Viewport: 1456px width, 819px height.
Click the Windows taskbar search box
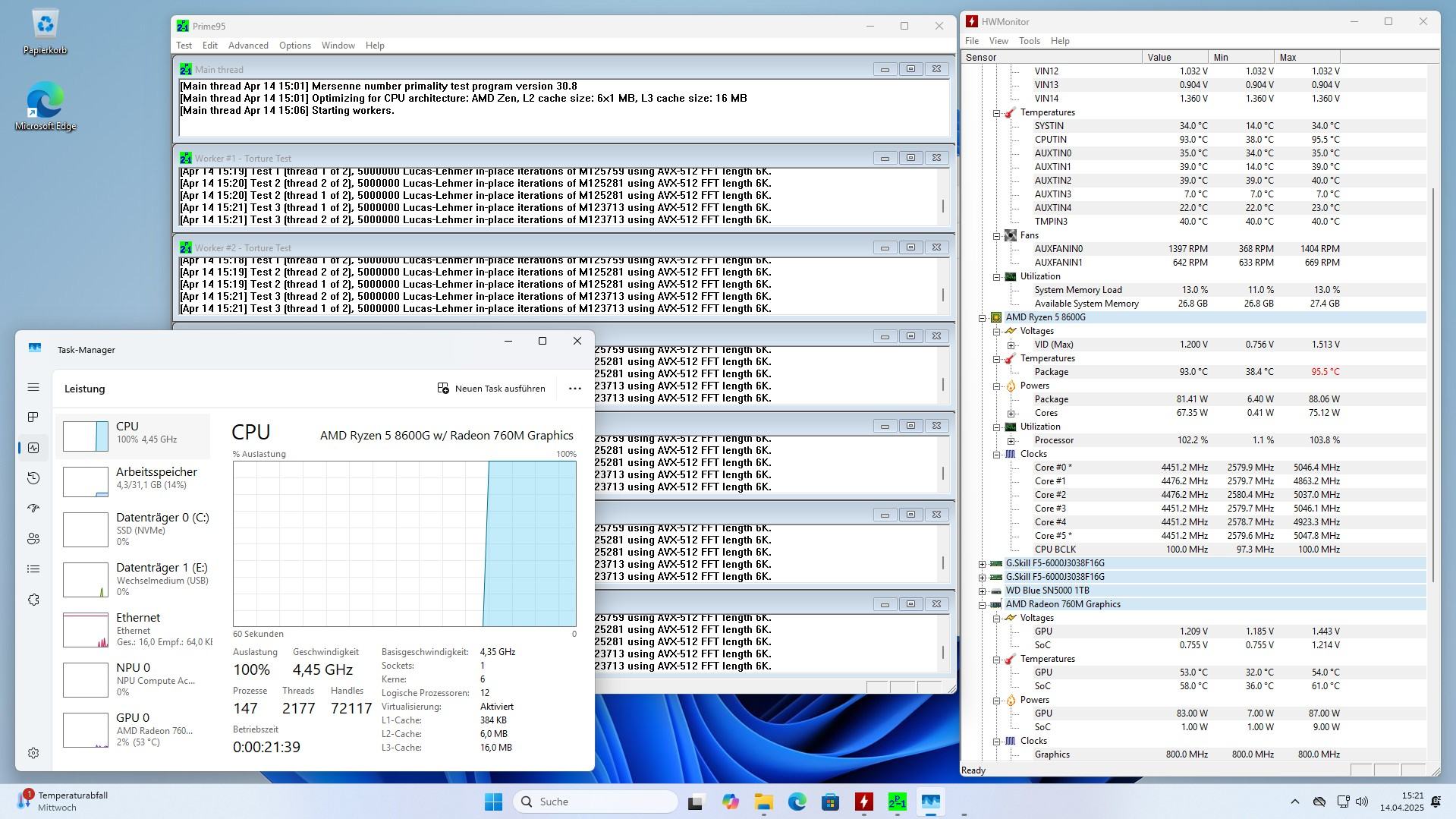coord(596,802)
